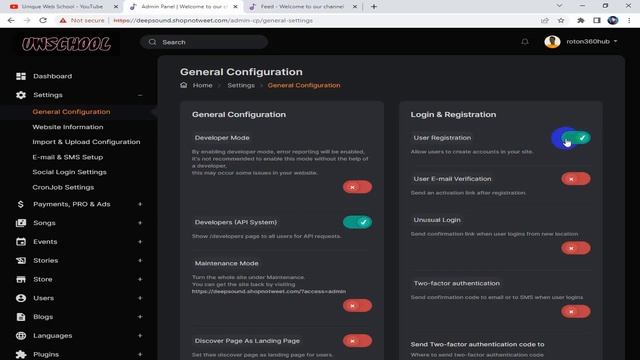Viewport: 640px width, 360px height.
Task: Disable Developers (API System) toggle
Action: [x=357, y=222]
